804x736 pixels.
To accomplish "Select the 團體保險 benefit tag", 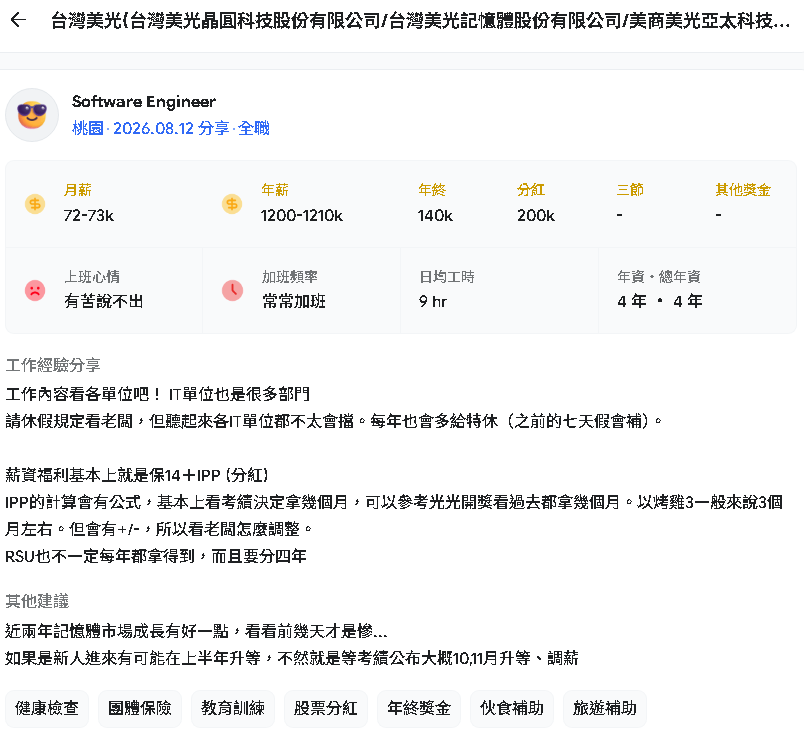I will click(140, 708).
